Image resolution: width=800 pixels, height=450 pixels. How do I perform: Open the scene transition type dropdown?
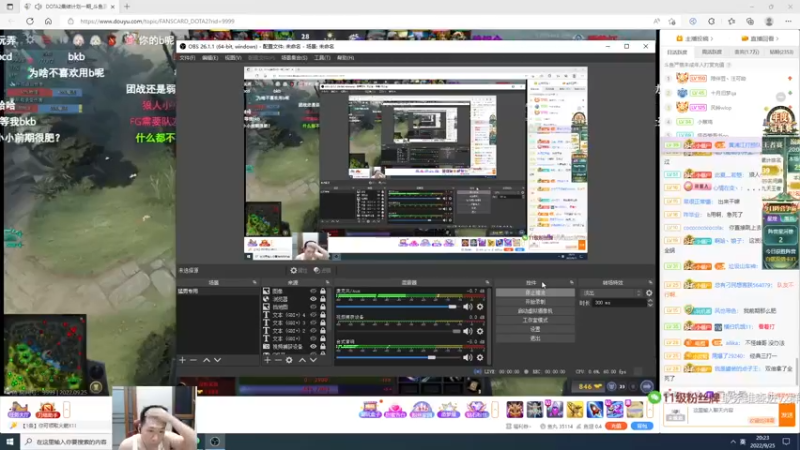pyautogui.click(x=612, y=293)
